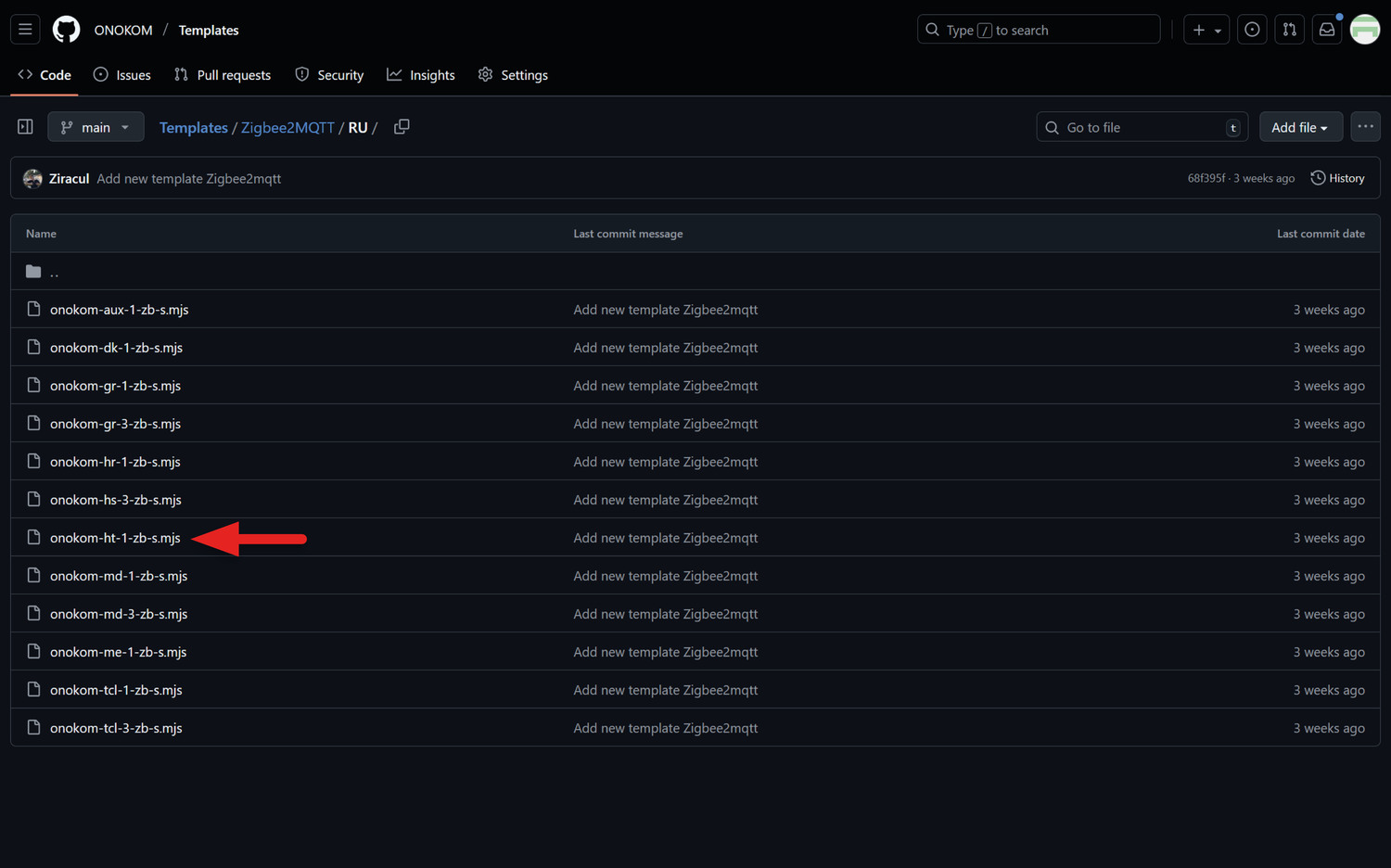
Task: View commit History
Action: pos(1337,178)
